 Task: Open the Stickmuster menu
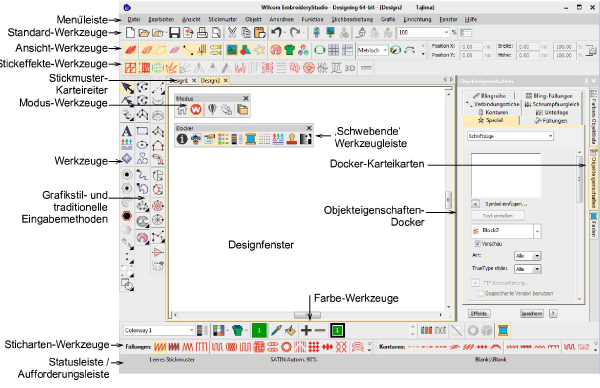(x=223, y=19)
